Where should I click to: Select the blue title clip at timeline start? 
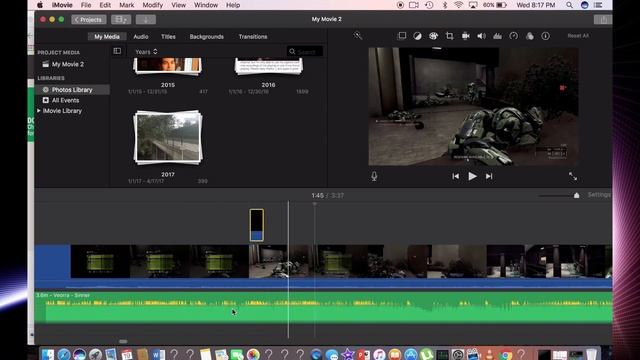pyautogui.click(x=53, y=262)
